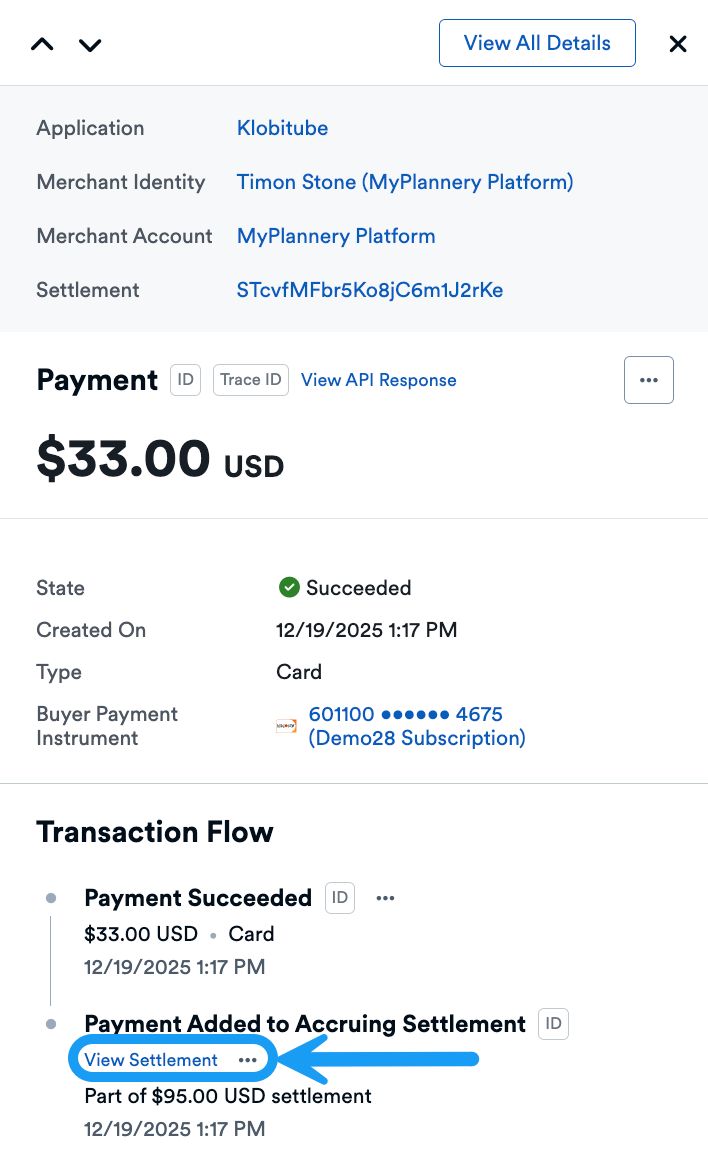Screen dimensions: 708x1166
Task: Open ellipsis menu beside Payment Succeeded
Action: click(385, 898)
